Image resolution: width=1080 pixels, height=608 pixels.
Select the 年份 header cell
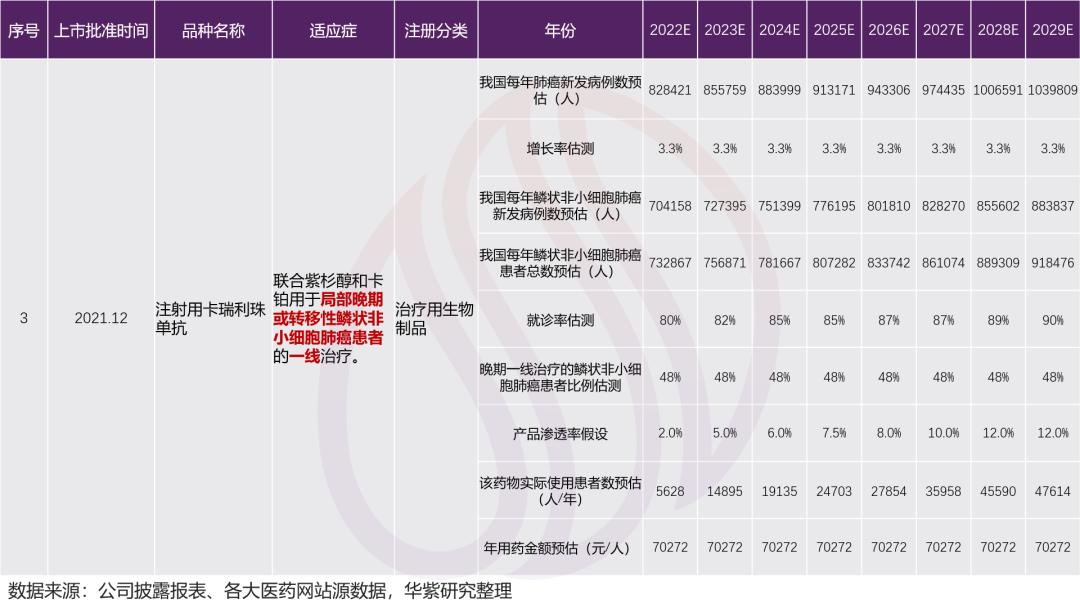tap(560, 30)
